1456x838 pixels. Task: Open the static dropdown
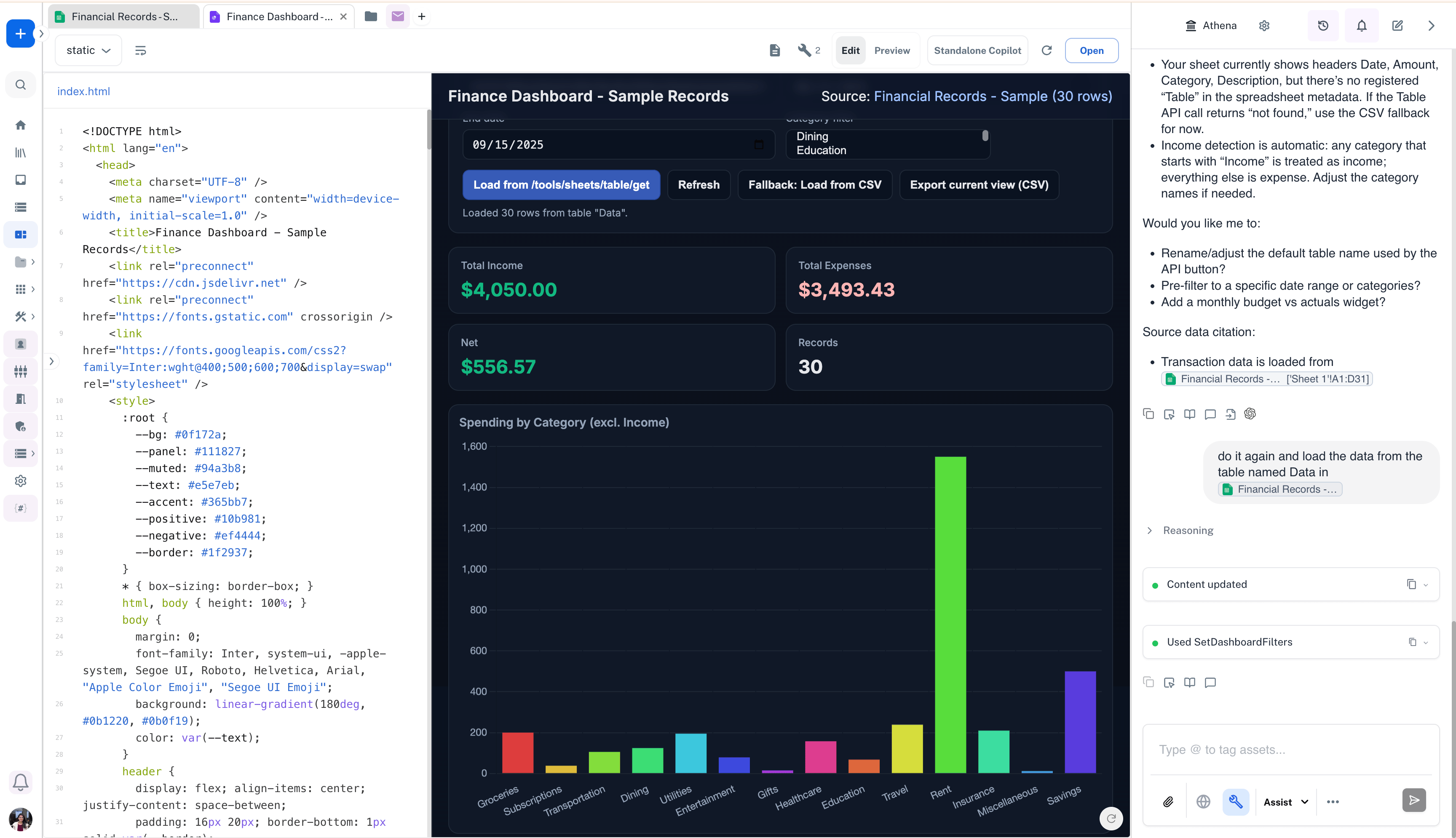[88, 51]
